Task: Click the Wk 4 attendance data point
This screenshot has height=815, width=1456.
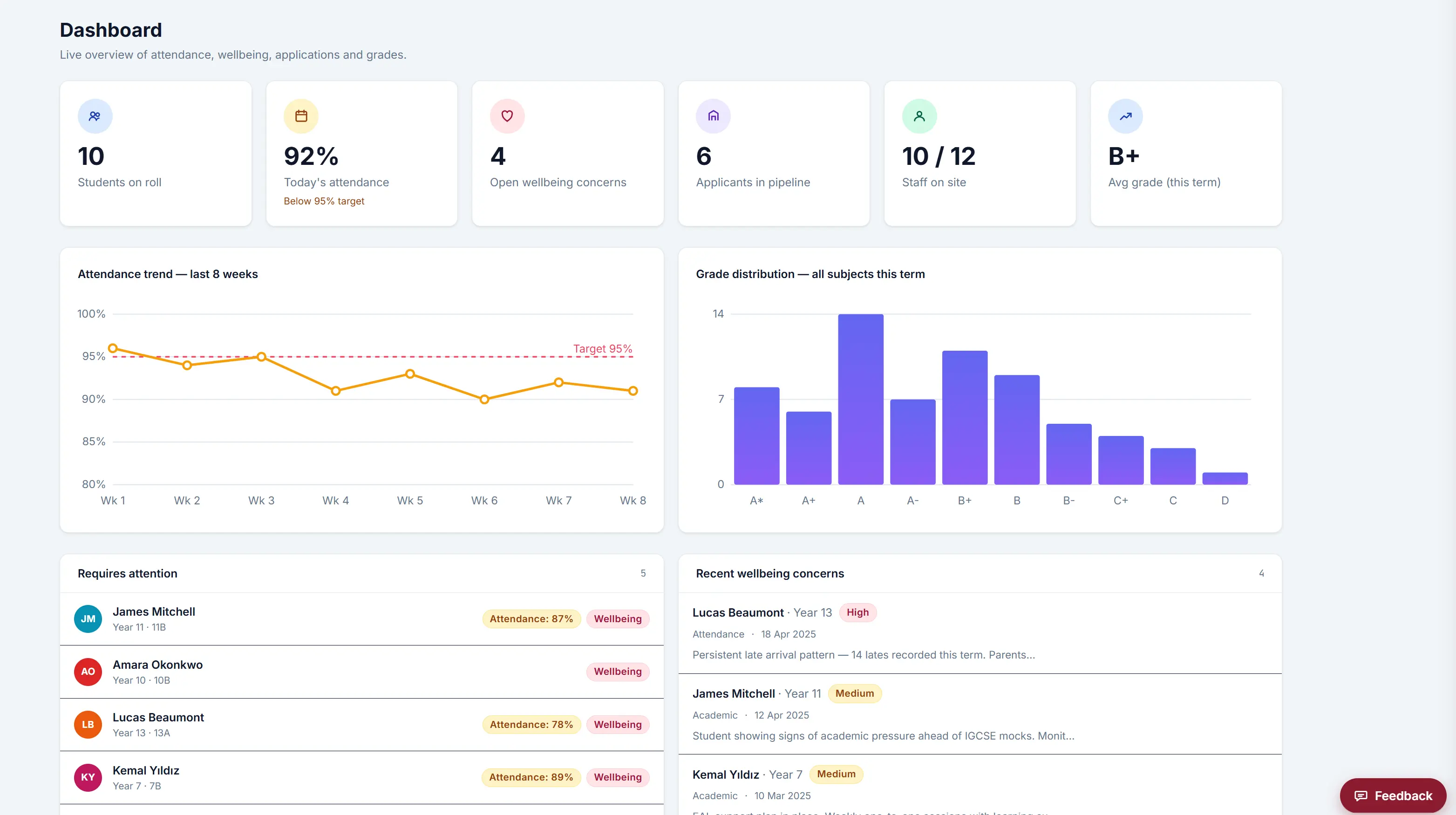Action: click(x=336, y=391)
